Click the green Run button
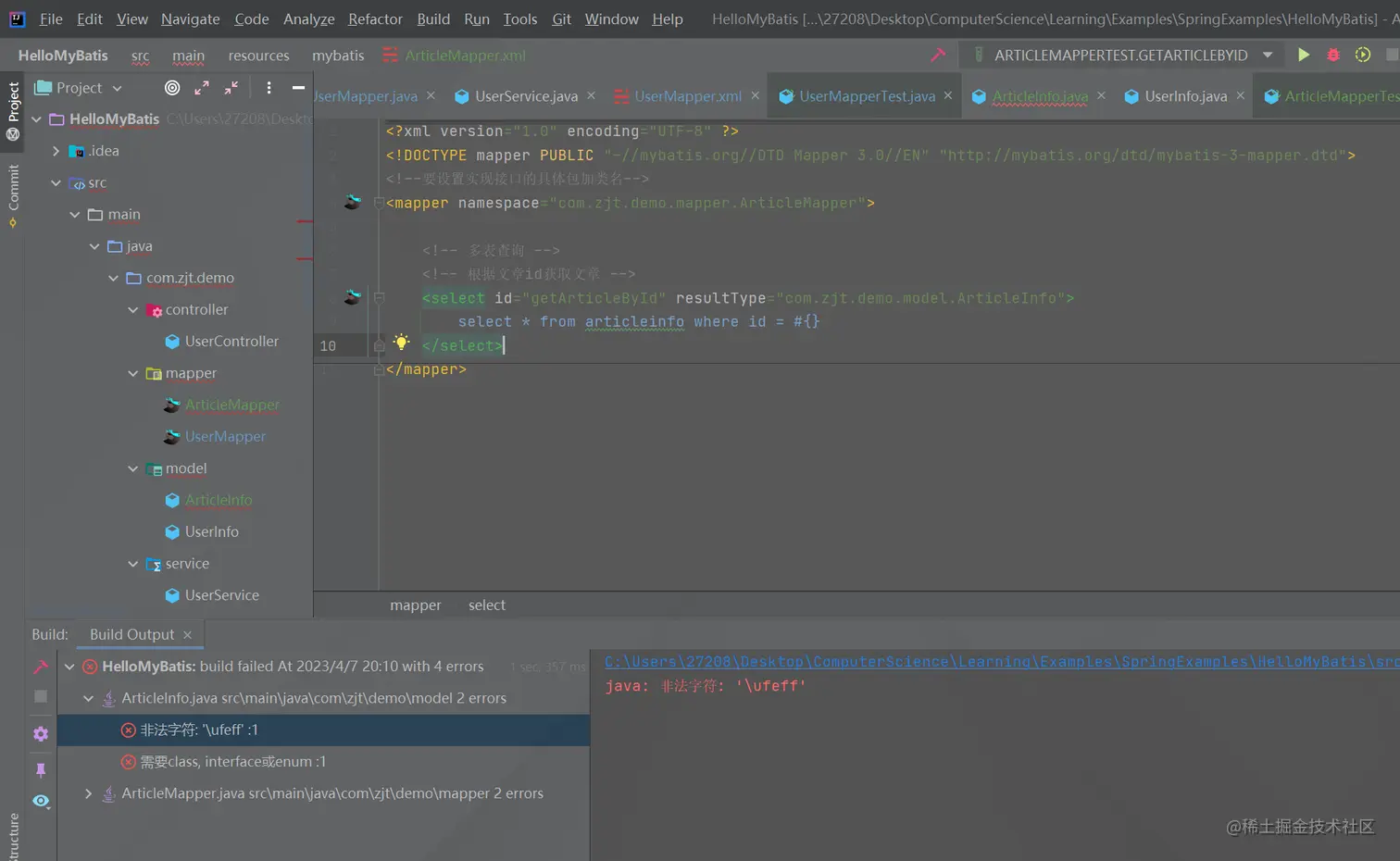Image resolution: width=1400 pixels, height=861 pixels. (x=1304, y=55)
